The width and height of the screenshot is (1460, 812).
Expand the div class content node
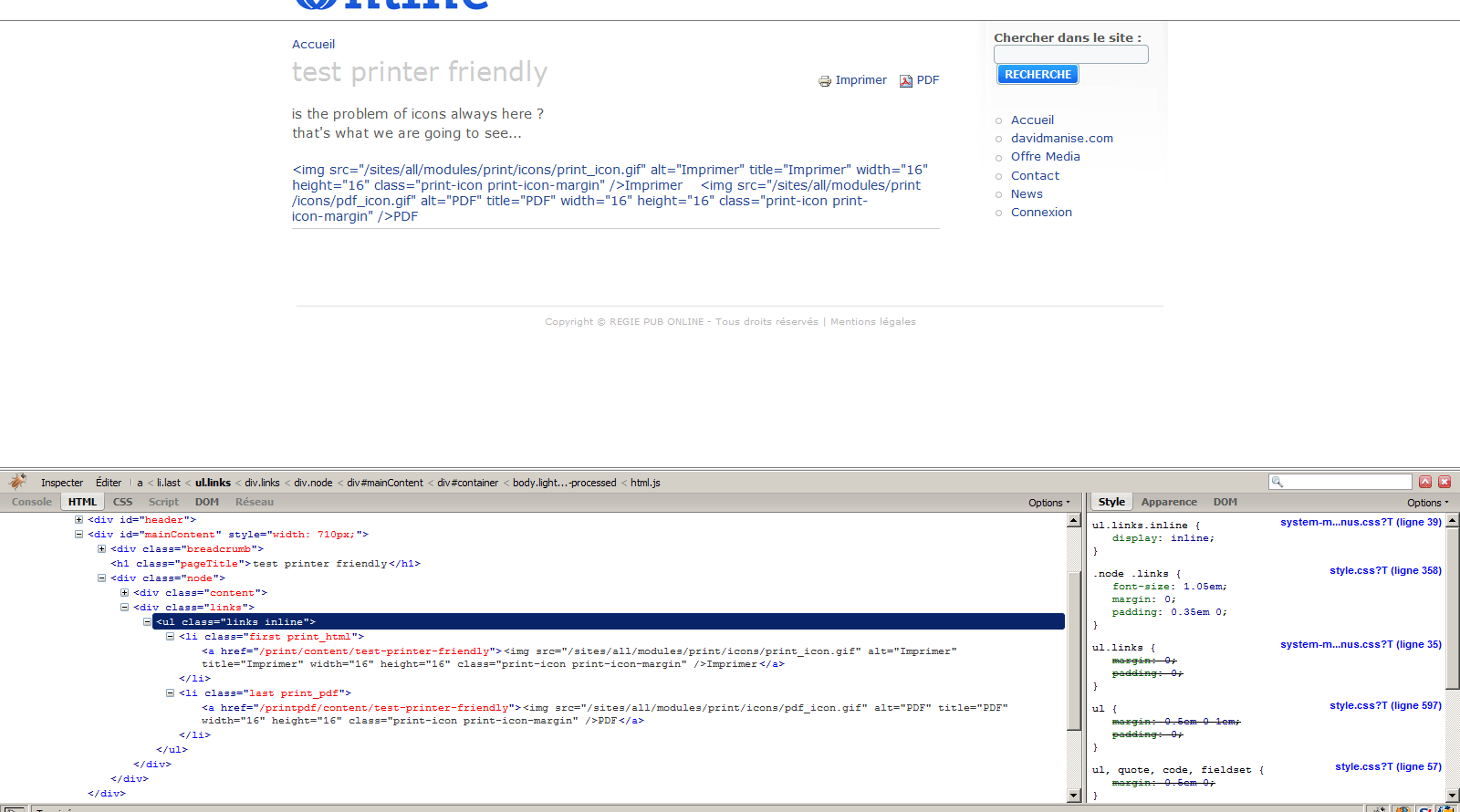pos(124,592)
